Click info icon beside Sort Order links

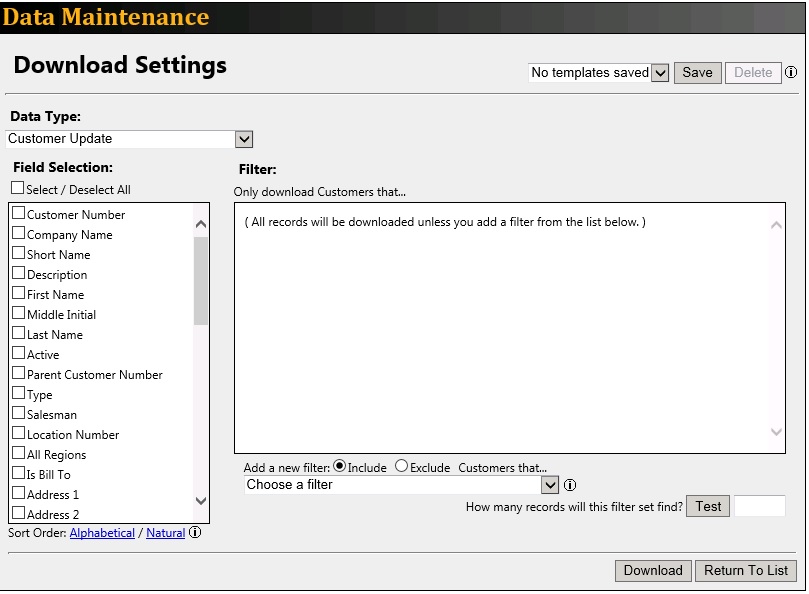[x=195, y=533]
